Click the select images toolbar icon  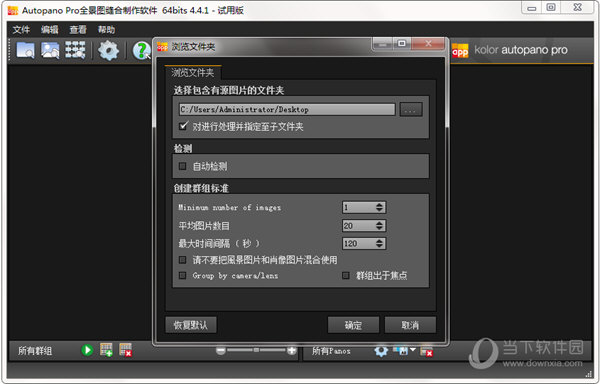click(x=50, y=50)
